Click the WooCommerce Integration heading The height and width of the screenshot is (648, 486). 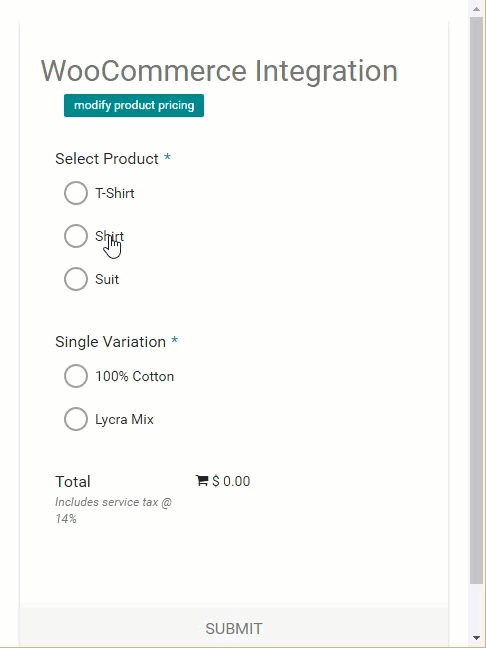[219, 71]
